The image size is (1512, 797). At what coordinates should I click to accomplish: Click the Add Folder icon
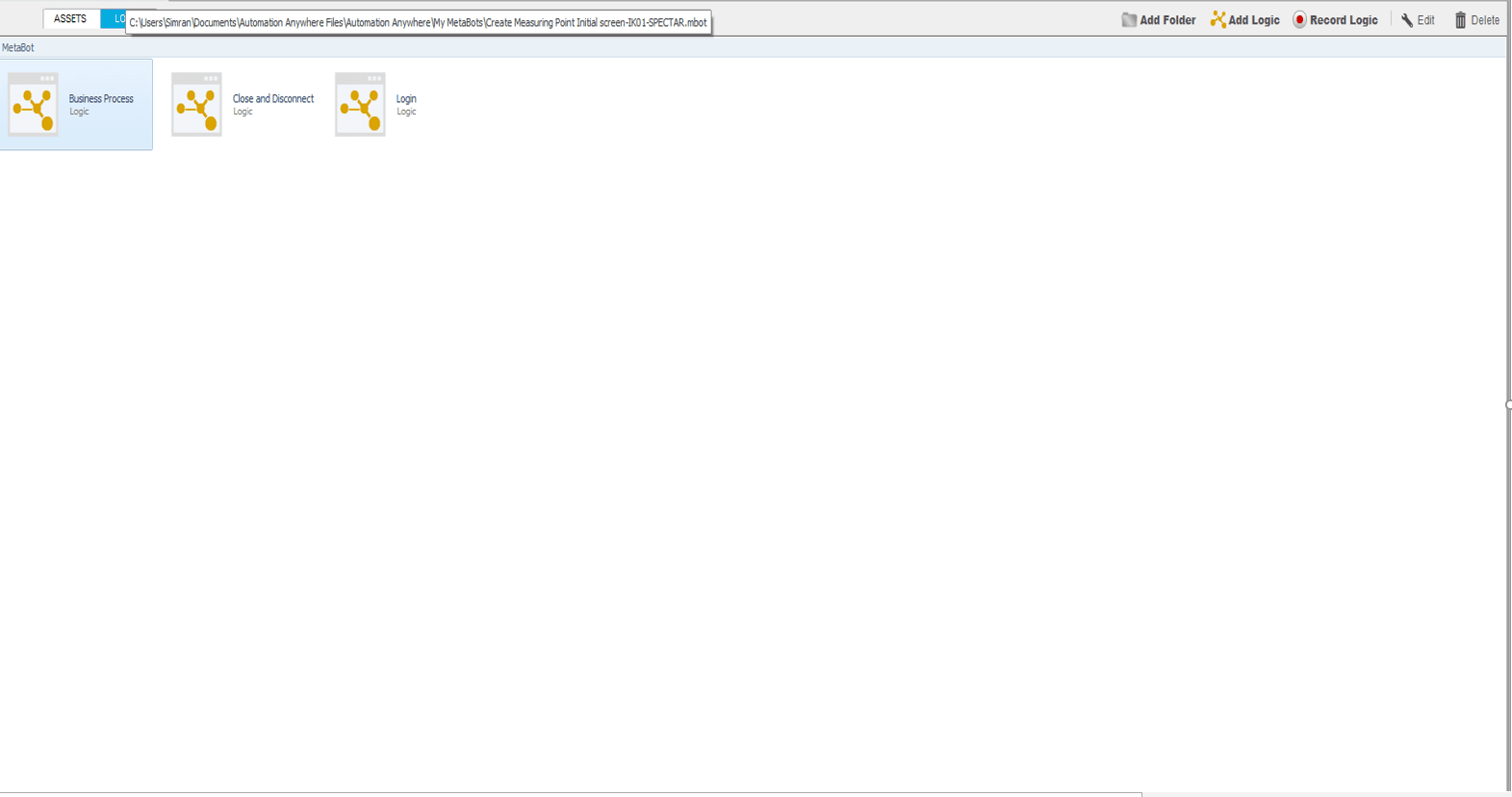(1129, 19)
